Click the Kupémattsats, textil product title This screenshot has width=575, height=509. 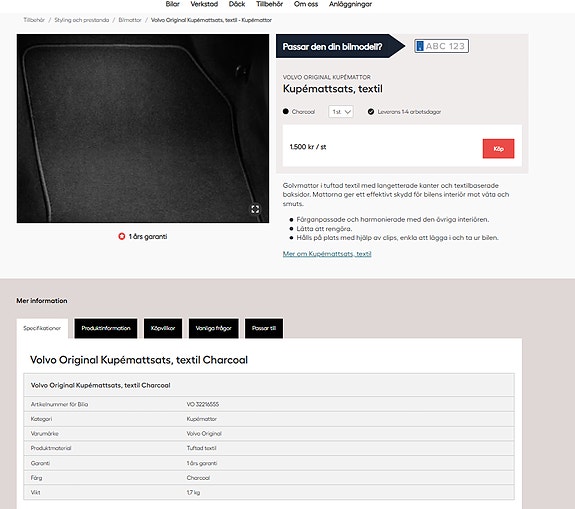tap(333, 89)
